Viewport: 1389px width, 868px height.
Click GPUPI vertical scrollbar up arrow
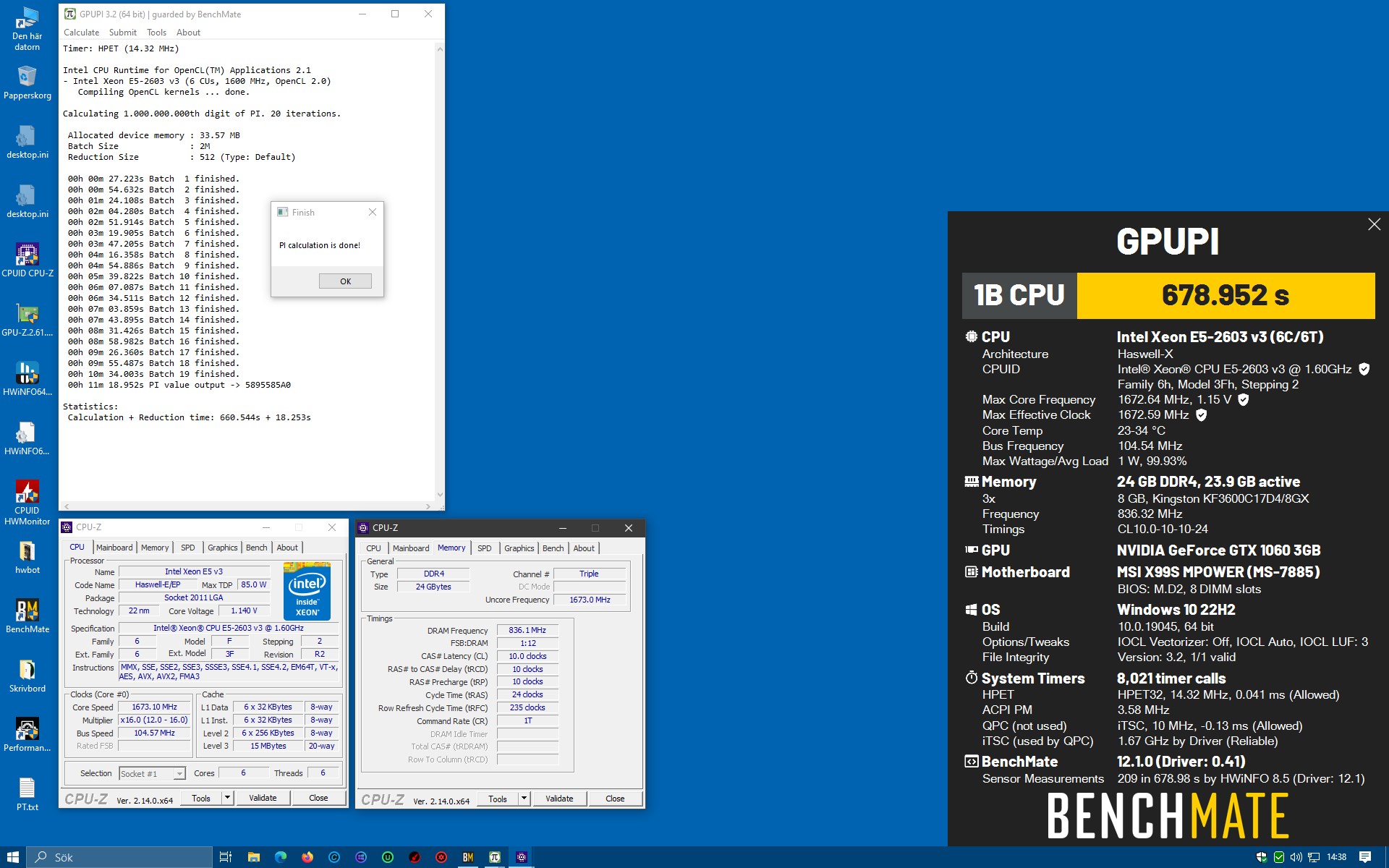click(439, 49)
